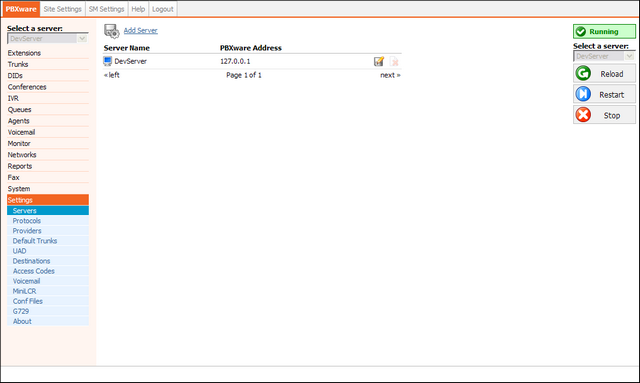Open Monitor in the sidebar

[48, 144]
